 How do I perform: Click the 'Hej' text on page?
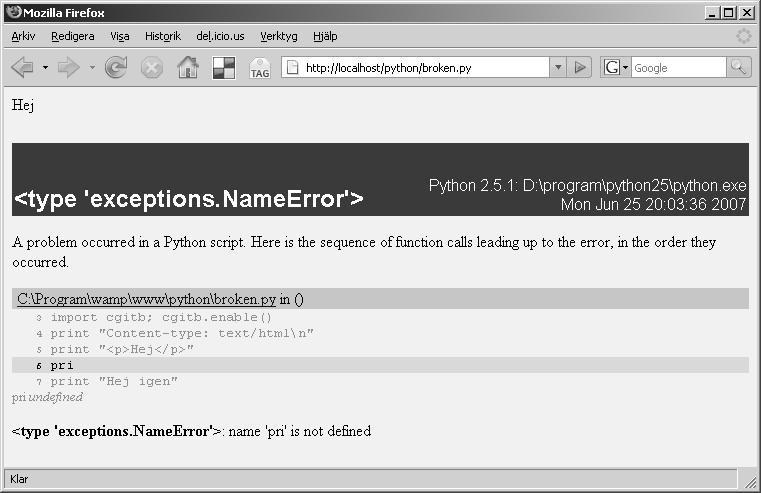pyautogui.click(x=23, y=105)
